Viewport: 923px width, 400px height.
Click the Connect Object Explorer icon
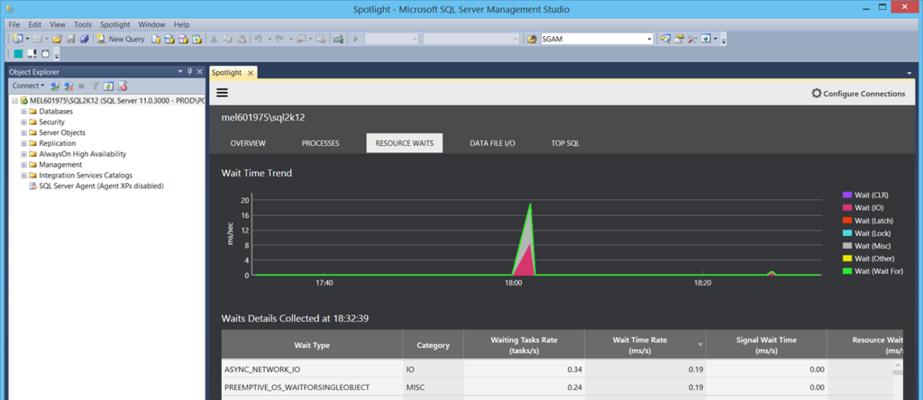click(54, 86)
